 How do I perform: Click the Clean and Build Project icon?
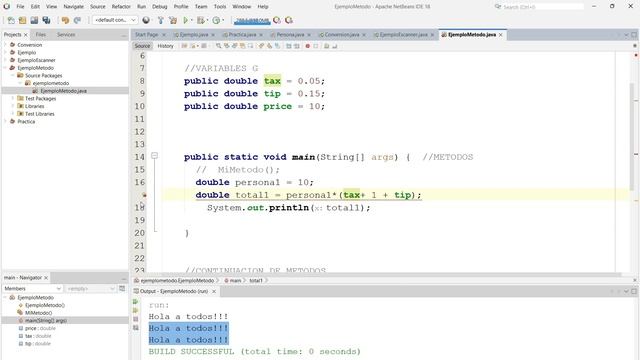(173, 20)
